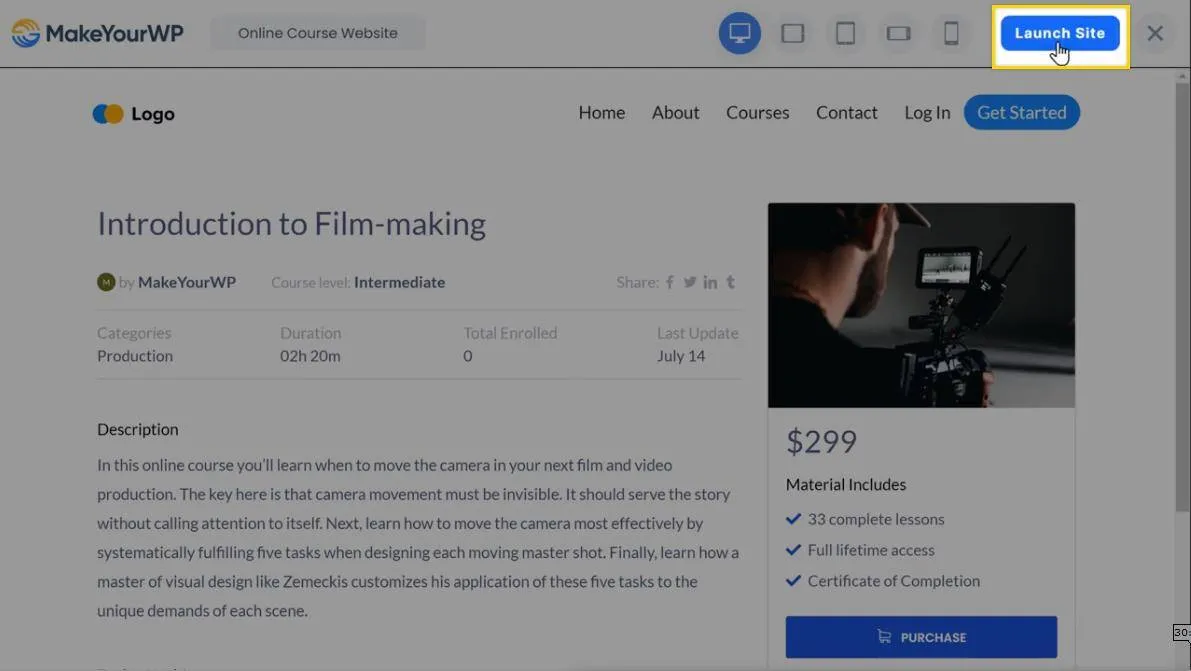Click the MakeYourWP logo
This screenshot has width=1191, height=671.
[97, 33]
